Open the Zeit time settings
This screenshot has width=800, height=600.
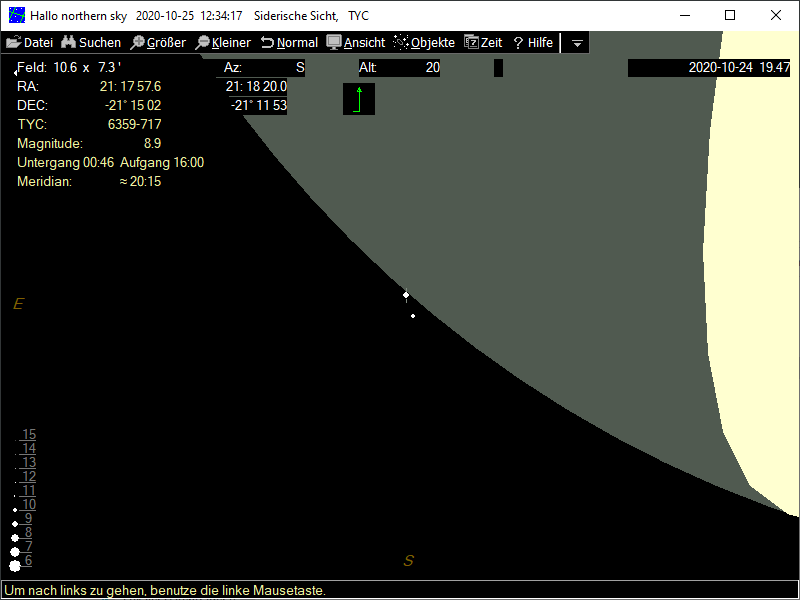[x=483, y=43]
